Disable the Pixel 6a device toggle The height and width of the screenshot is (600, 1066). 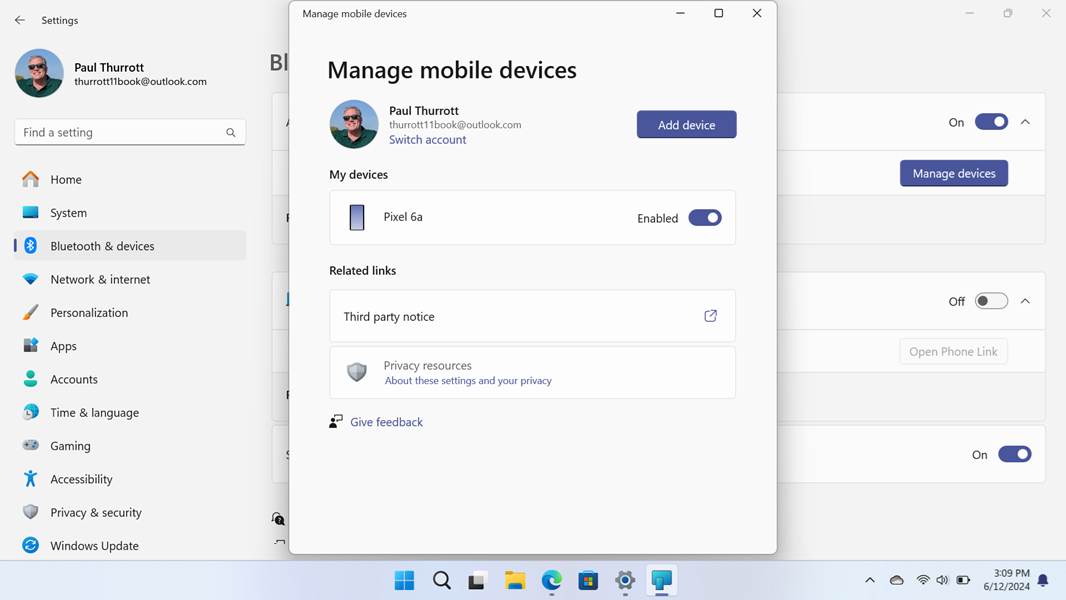pos(704,218)
